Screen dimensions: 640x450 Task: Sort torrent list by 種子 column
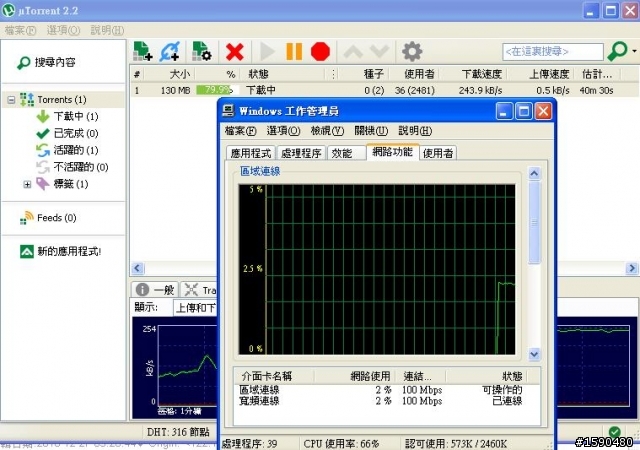[364, 74]
